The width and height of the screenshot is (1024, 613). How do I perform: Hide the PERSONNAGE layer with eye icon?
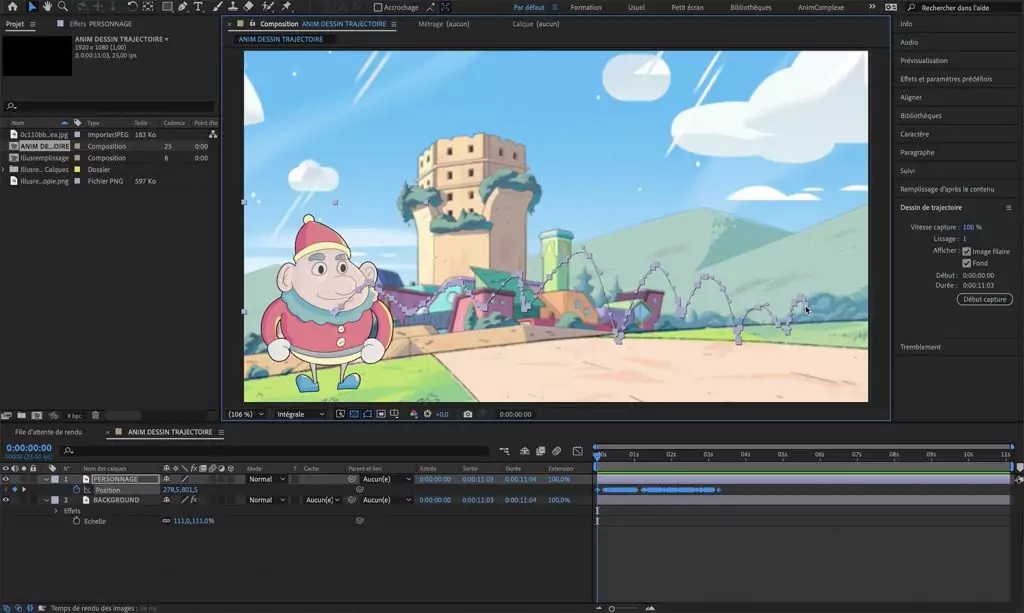coord(6,479)
